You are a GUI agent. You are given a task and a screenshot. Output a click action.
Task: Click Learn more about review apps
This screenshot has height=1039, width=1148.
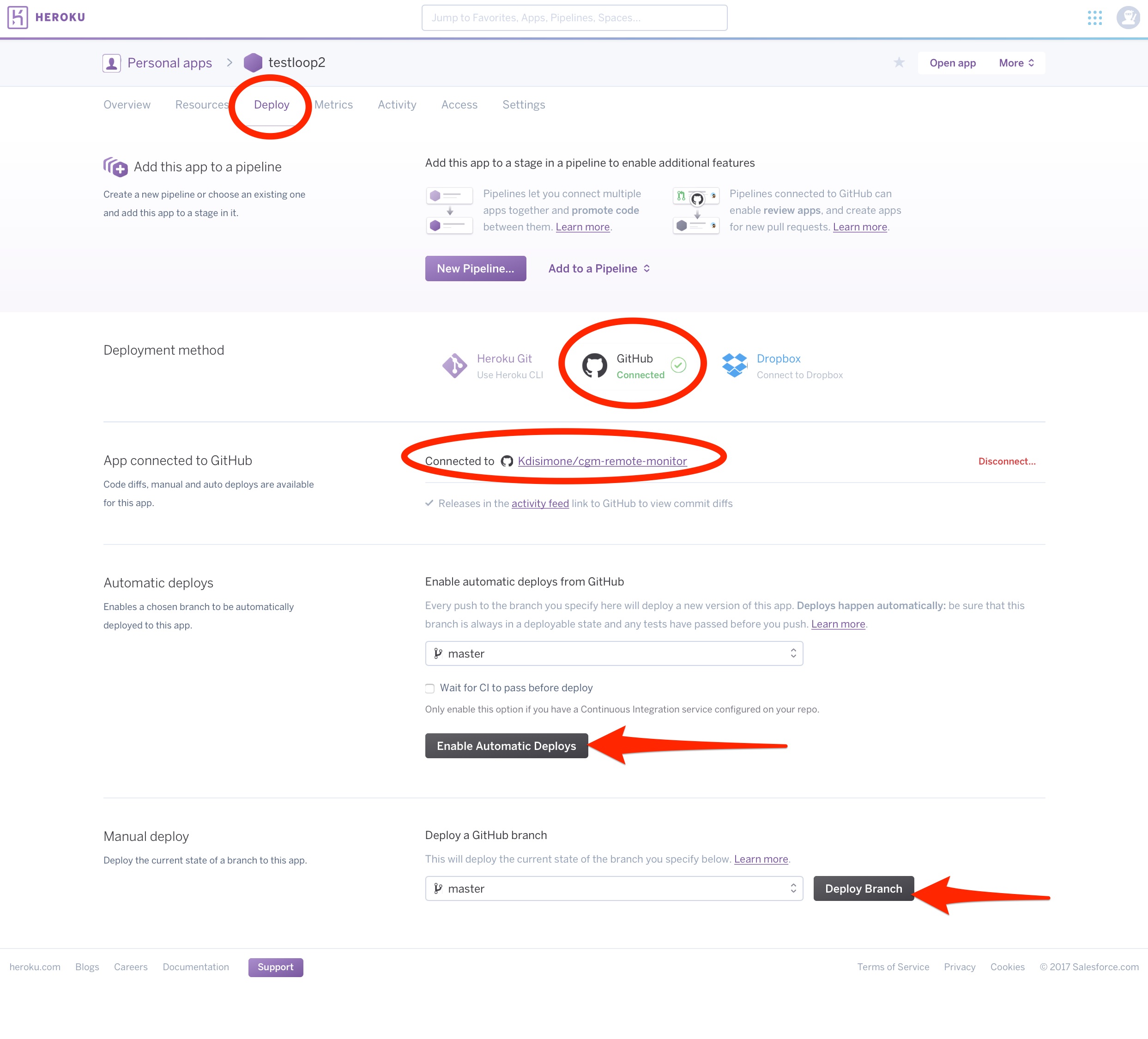[860, 227]
